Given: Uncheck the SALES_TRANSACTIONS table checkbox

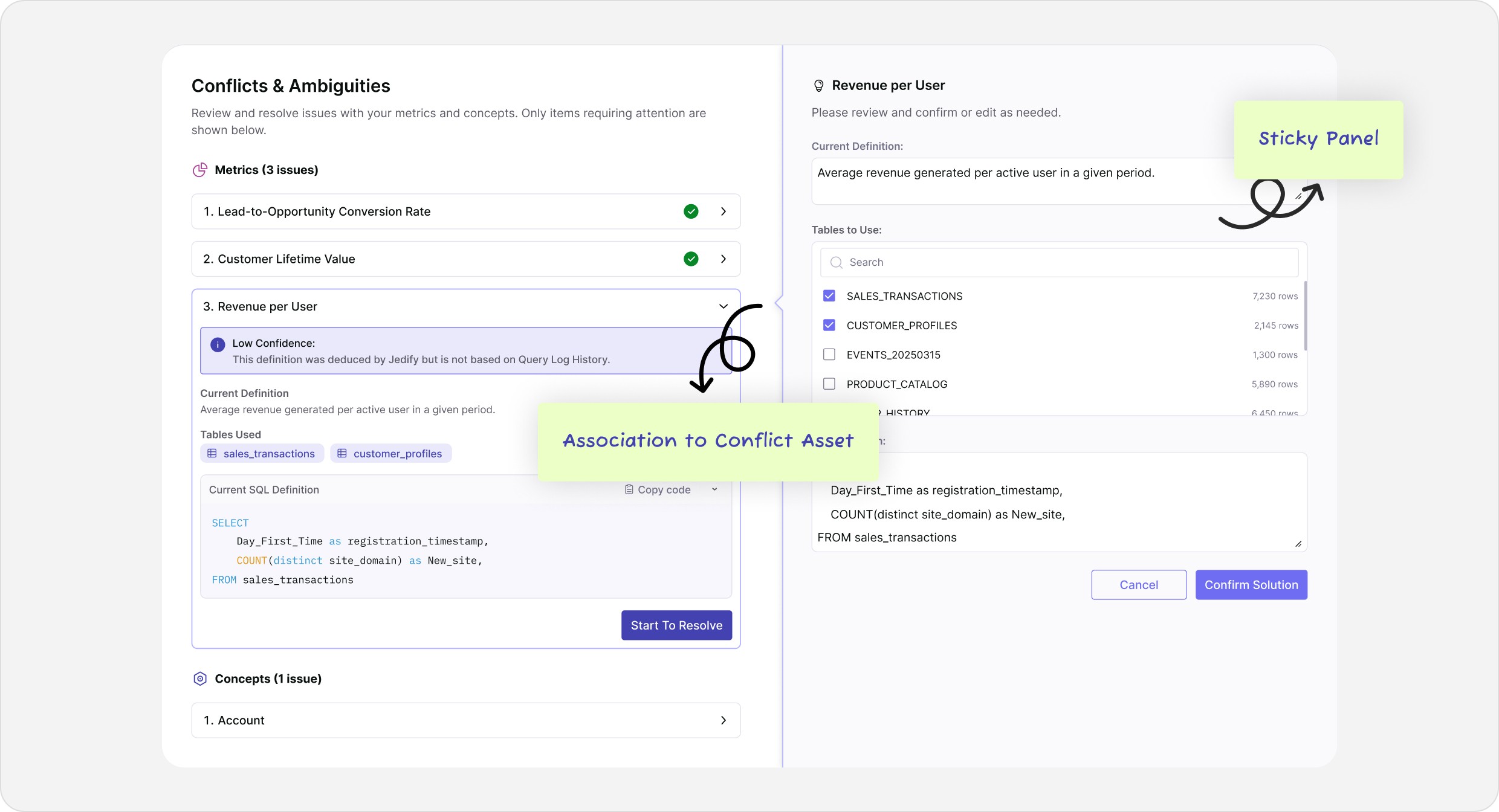Looking at the screenshot, I should [x=829, y=296].
